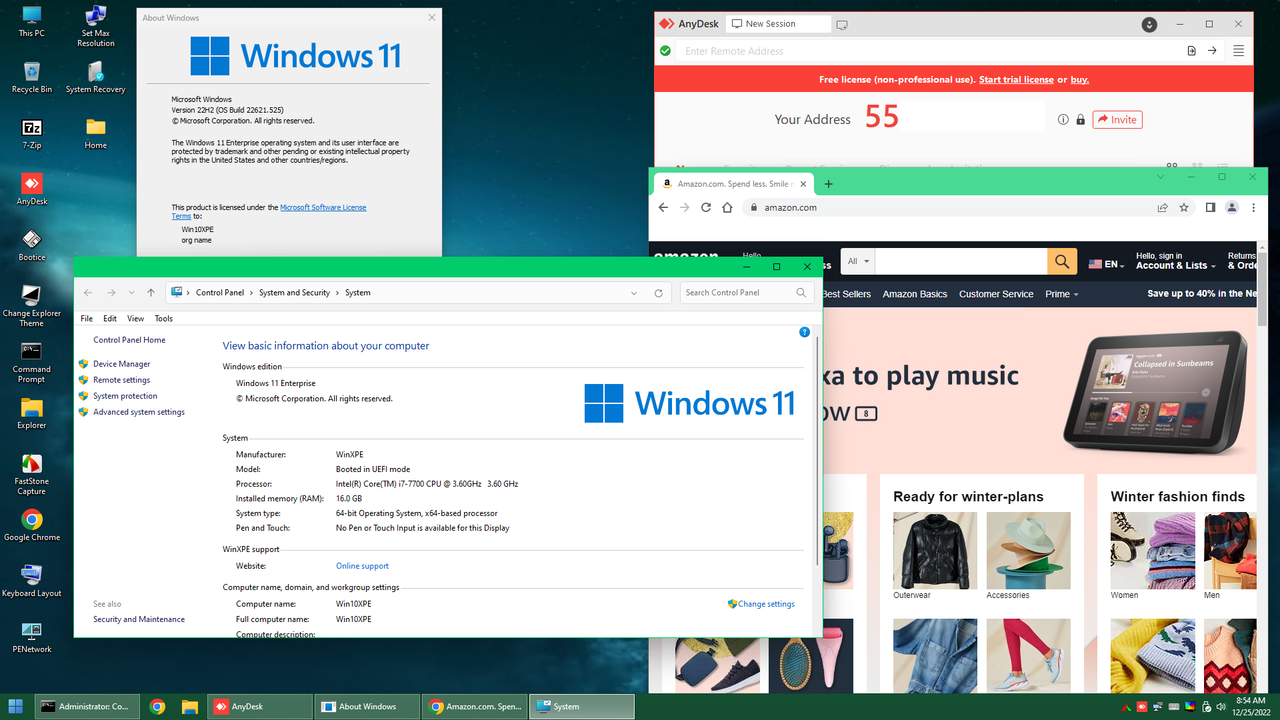The width and height of the screenshot is (1280, 720).
Task: Click the Outerwear jacket thumbnail
Action: click(x=935, y=551)
